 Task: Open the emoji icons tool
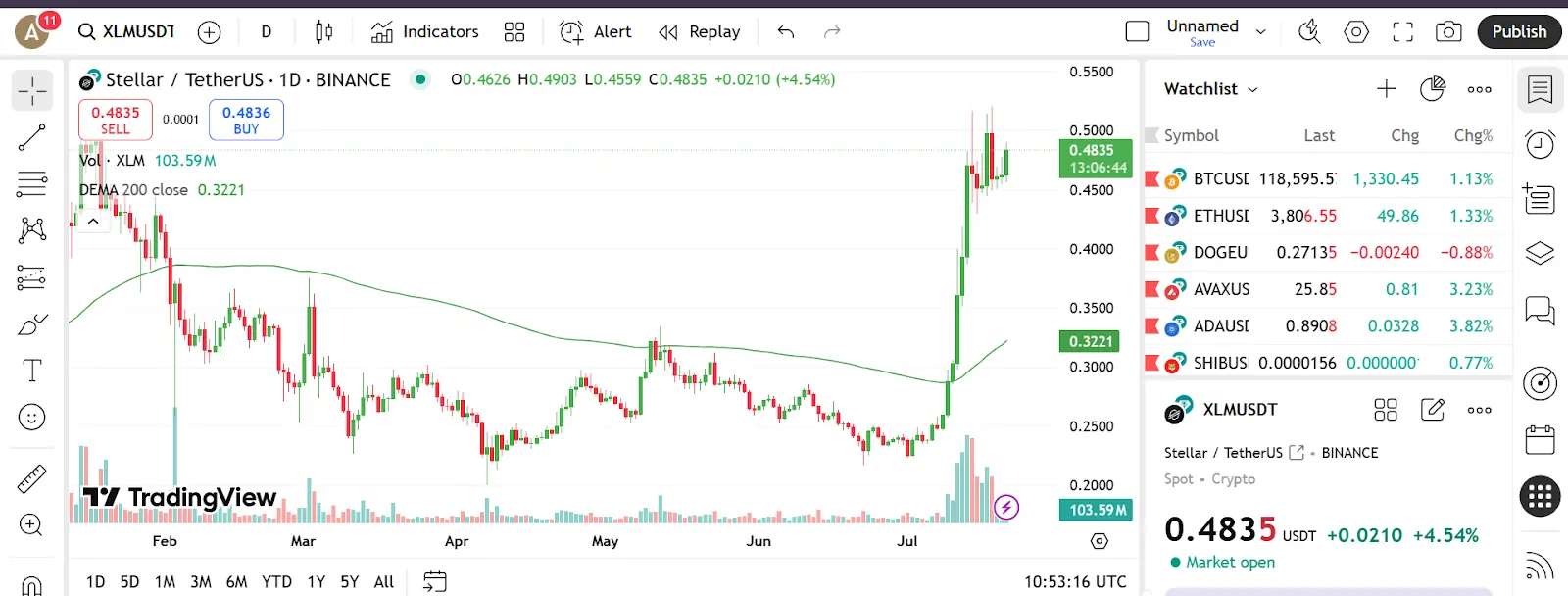point(32,418)
